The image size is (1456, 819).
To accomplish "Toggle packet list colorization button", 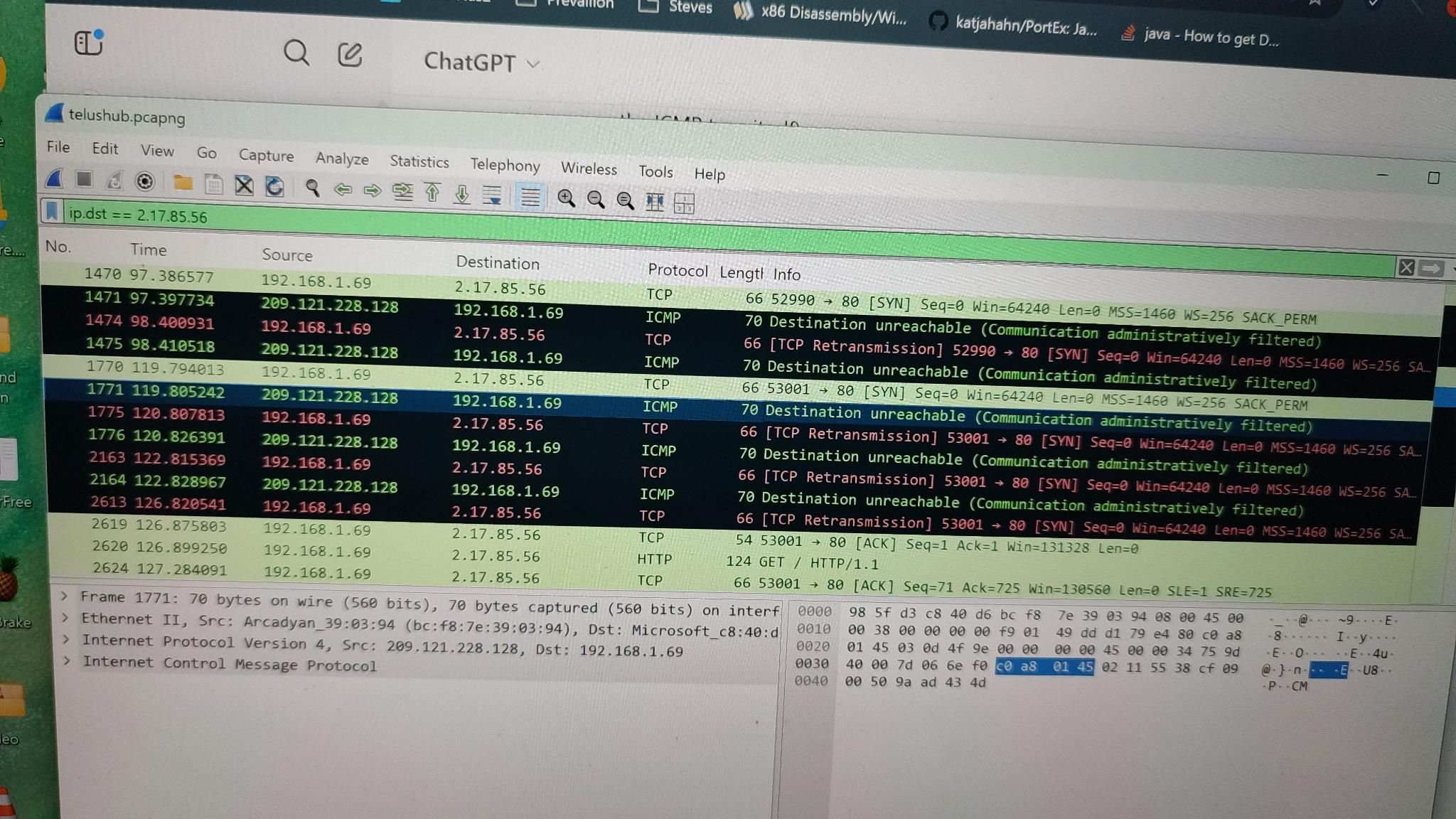I will (530, 196).
